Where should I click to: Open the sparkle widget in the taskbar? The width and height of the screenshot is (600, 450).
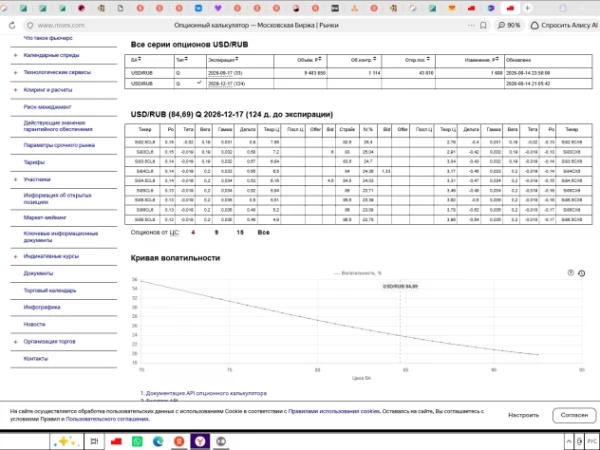[67, 441]
